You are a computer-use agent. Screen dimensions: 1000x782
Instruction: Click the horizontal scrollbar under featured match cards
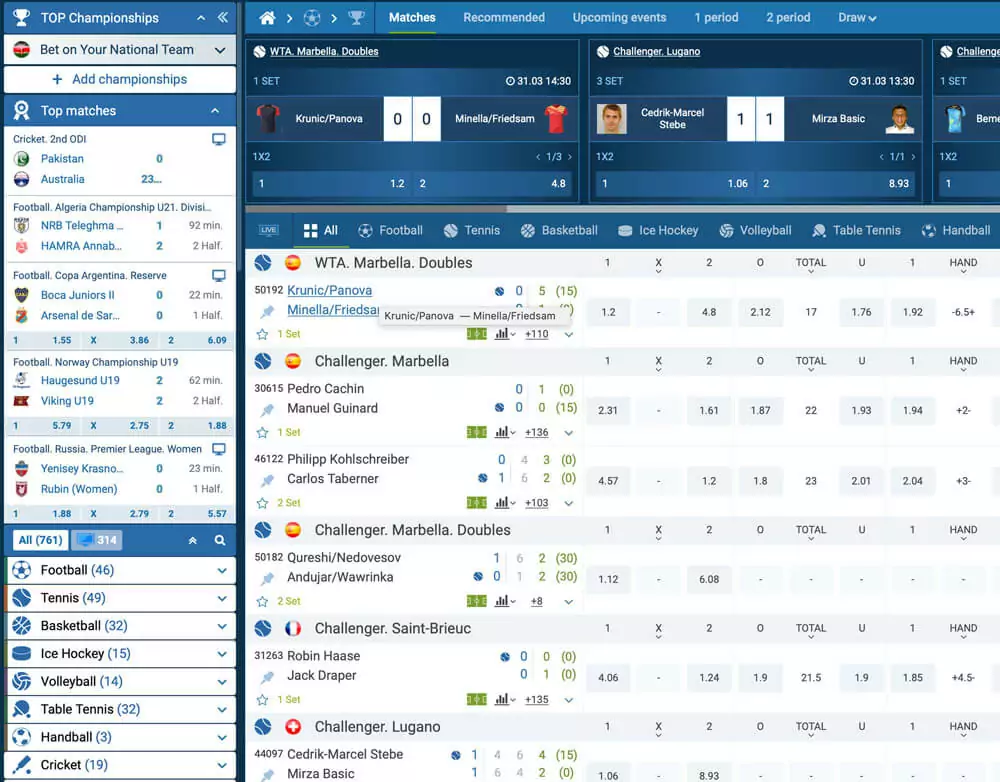(376, 209)
